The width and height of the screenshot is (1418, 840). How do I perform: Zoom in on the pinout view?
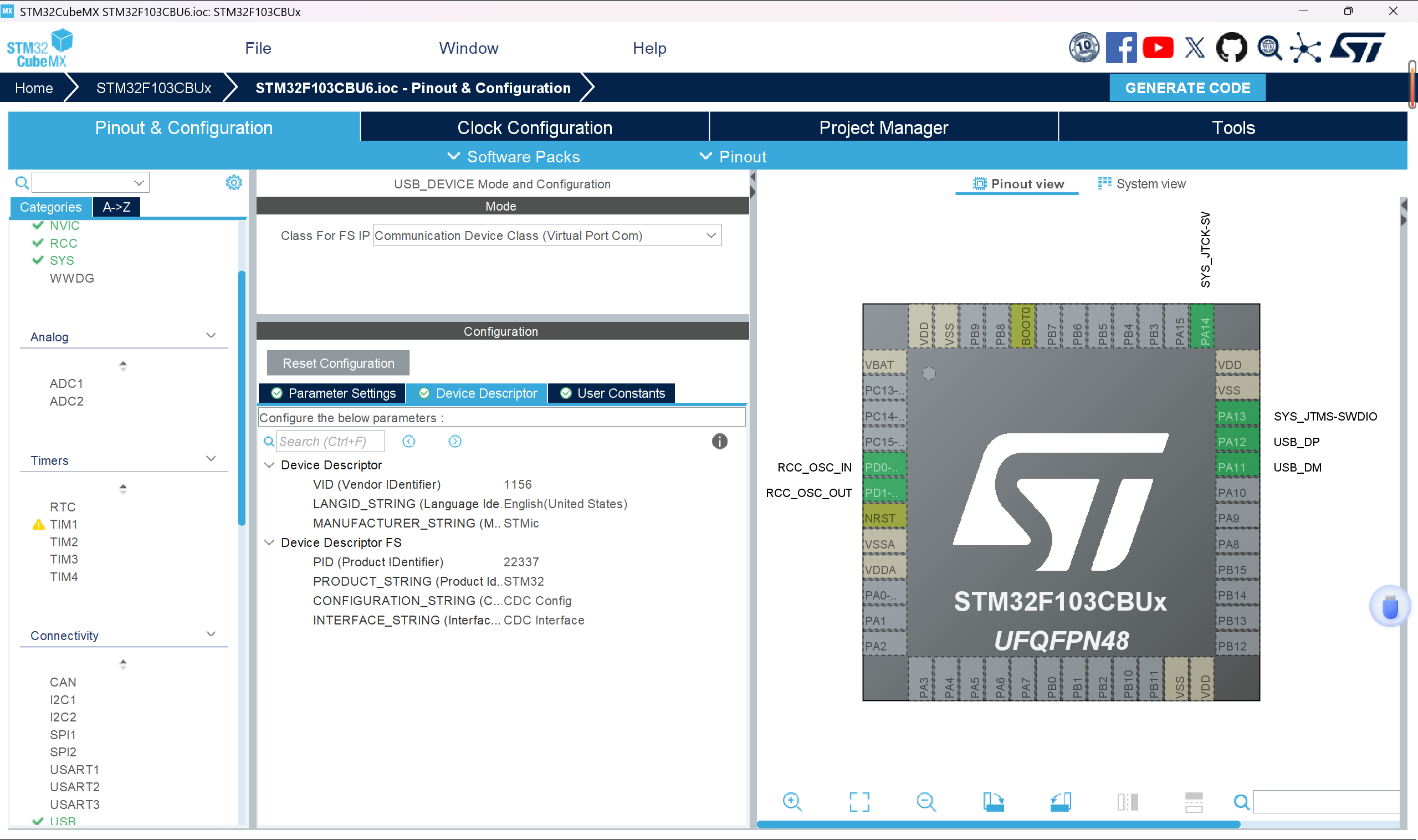coord(792,802)
